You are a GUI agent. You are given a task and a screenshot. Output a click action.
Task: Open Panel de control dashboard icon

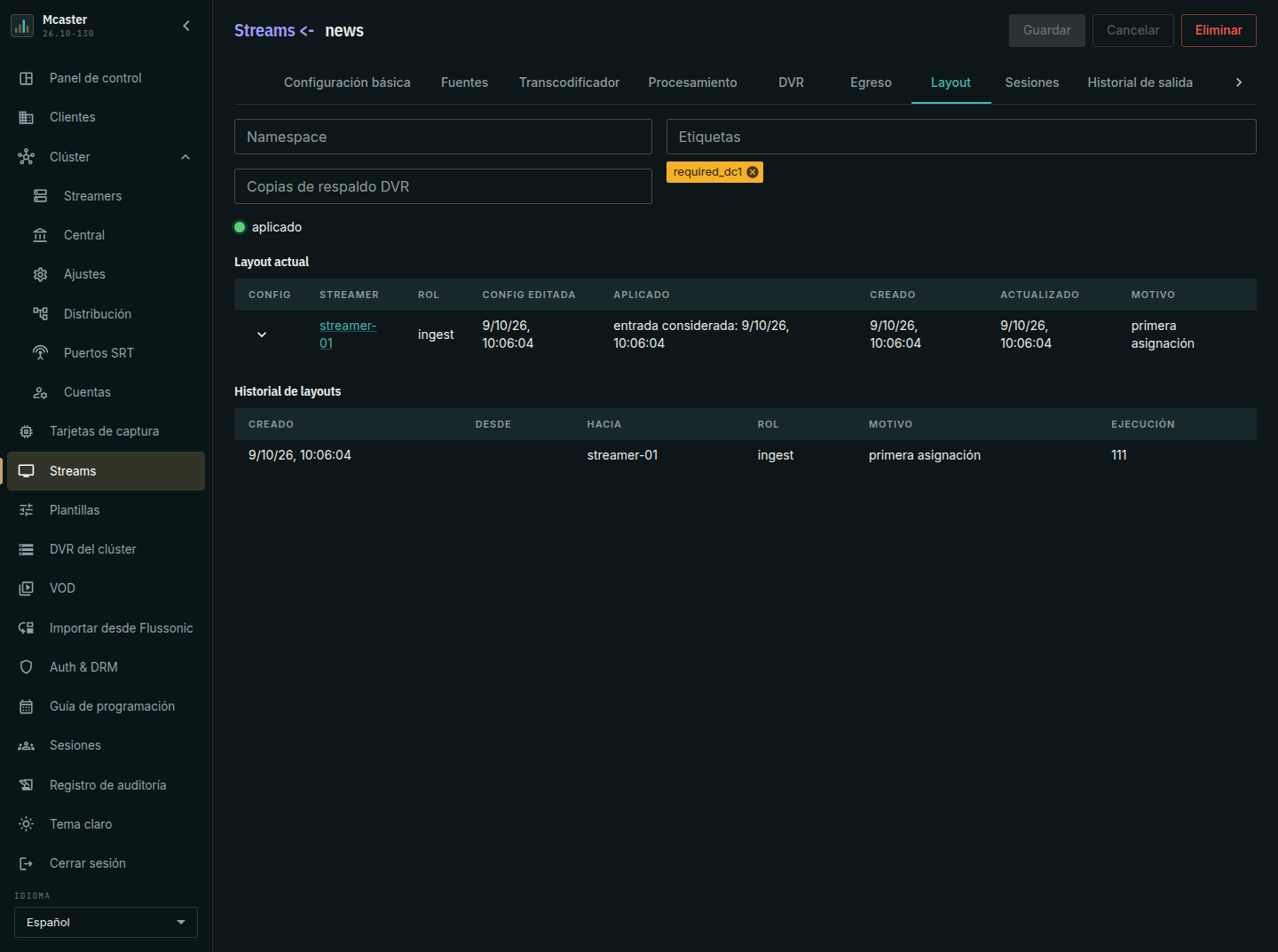tap(27, 78)
